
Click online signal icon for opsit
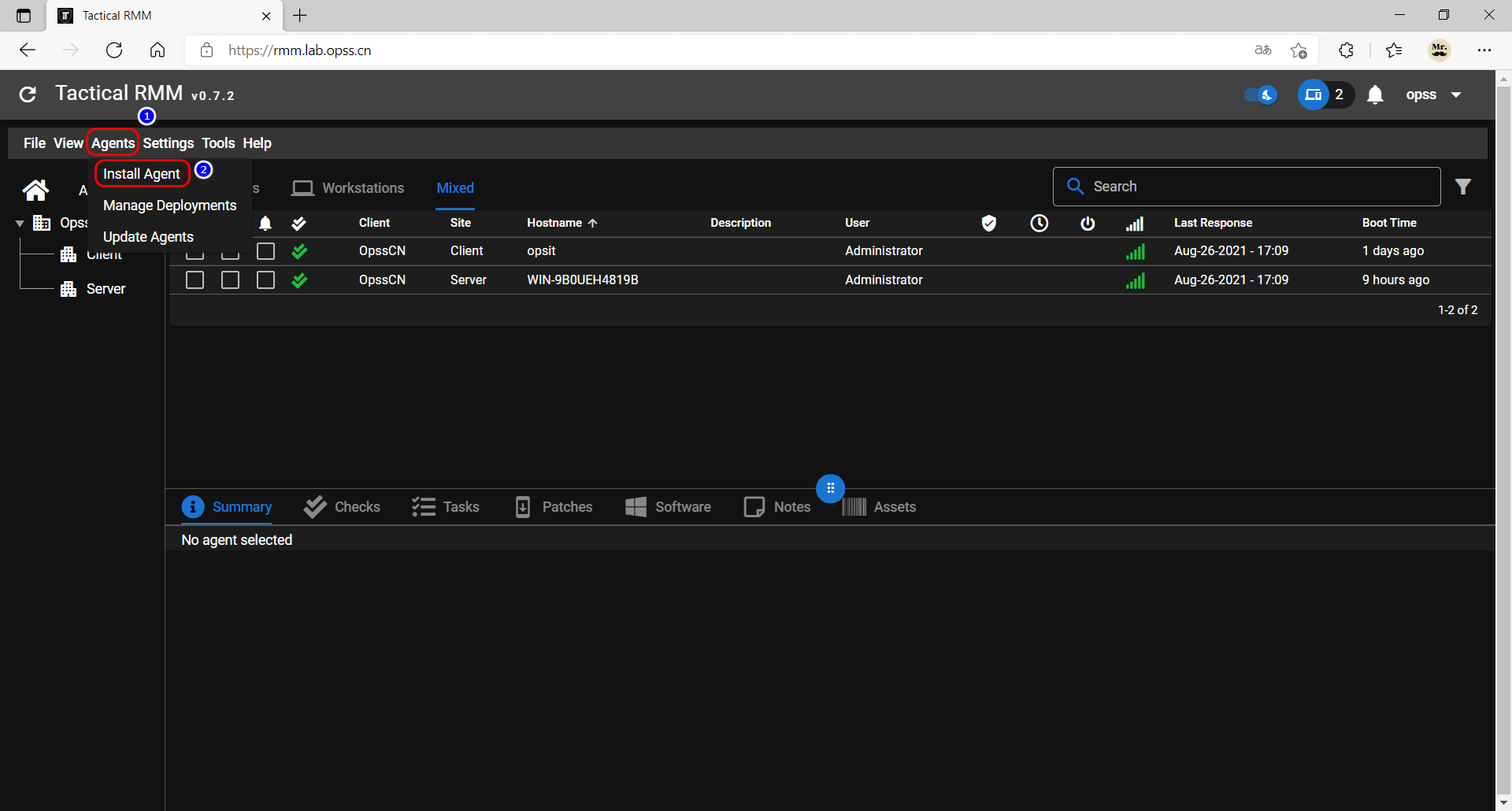[1135, 252]
